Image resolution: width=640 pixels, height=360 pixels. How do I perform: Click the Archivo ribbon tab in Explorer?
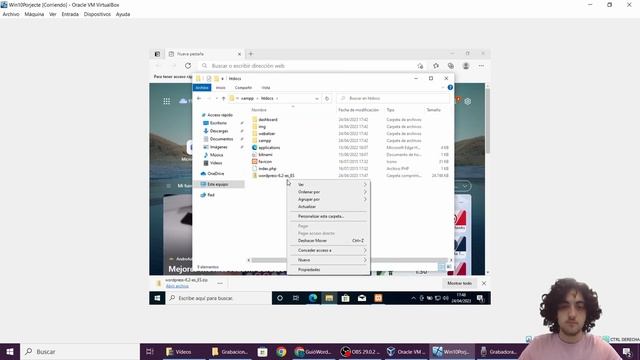(202, 88)
